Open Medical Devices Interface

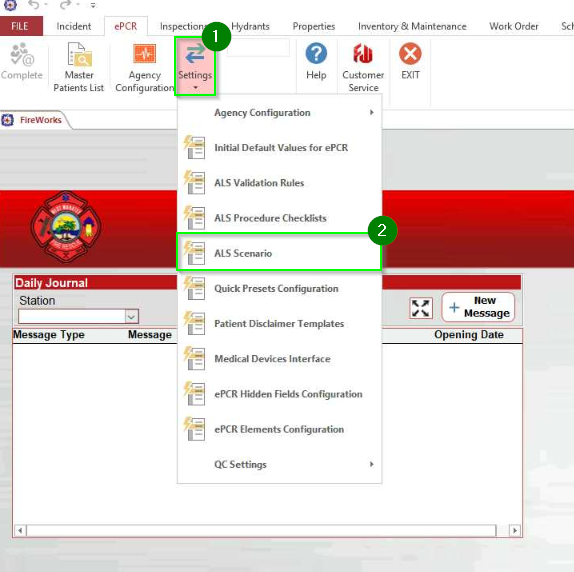pyautogui.click(x=279, y=359)
